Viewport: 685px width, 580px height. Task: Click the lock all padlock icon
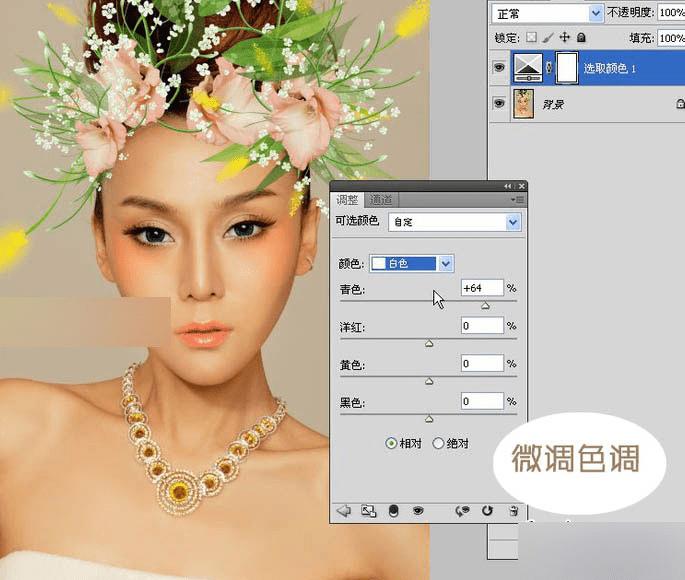pyautogui.click(x=581, y=38)
